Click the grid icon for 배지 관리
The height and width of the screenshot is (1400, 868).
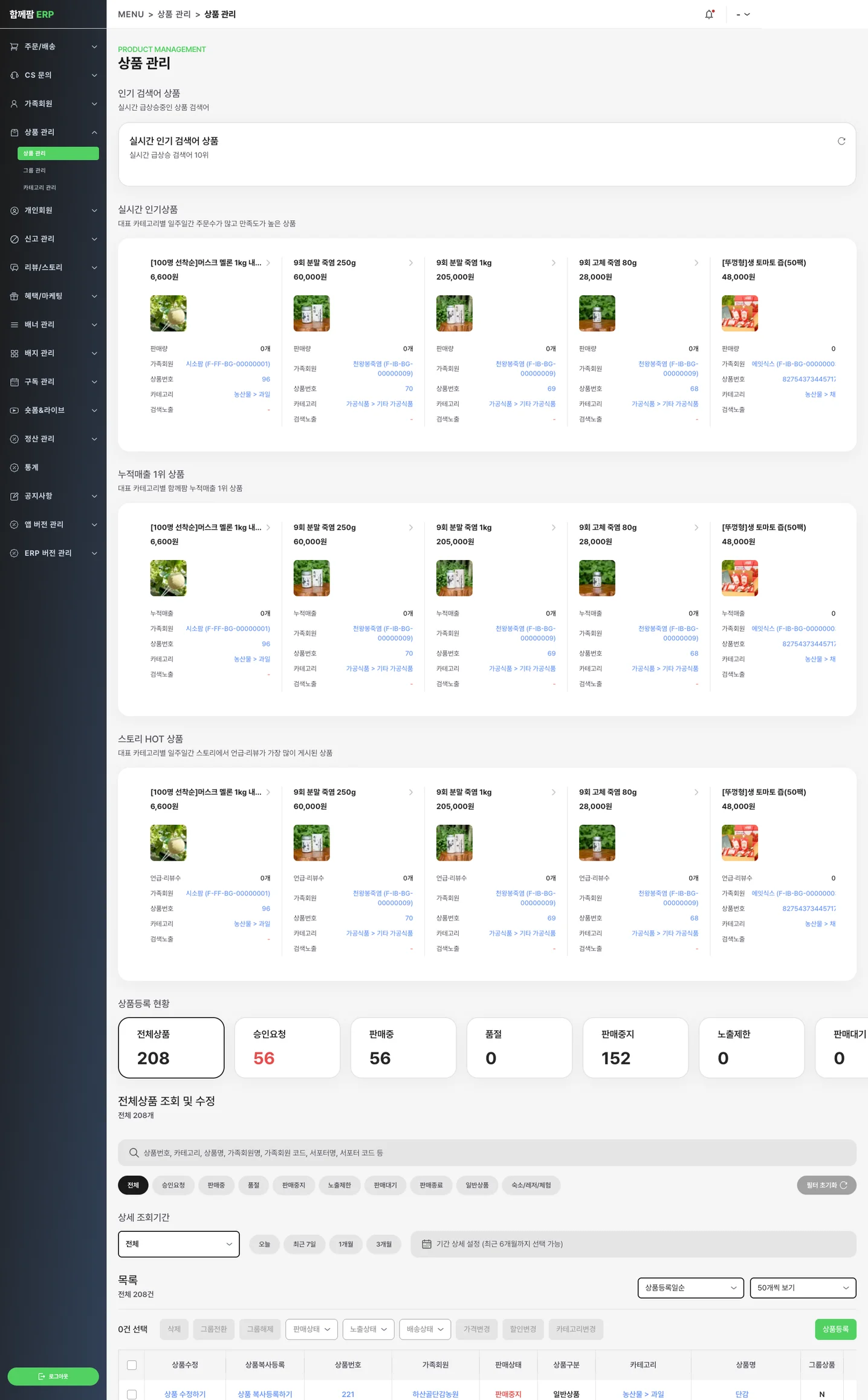(15, 353)
